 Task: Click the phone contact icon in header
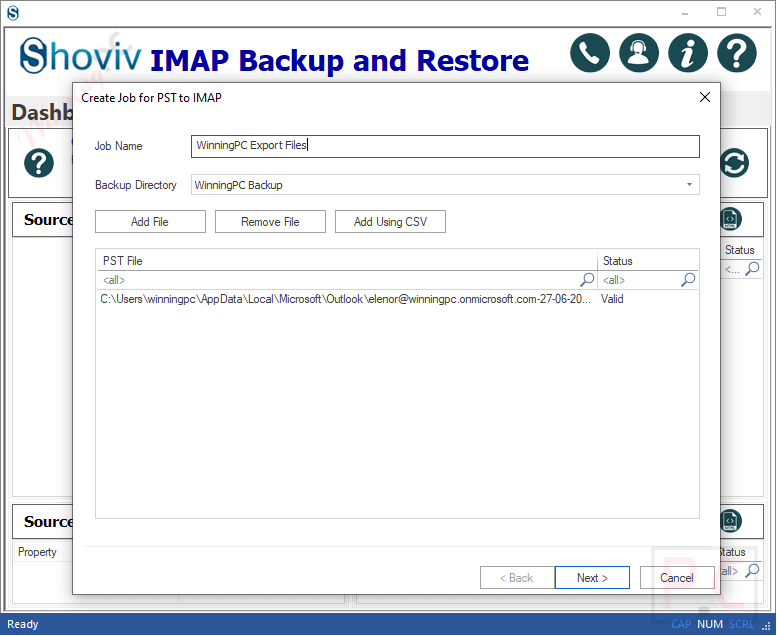point(590,53)
